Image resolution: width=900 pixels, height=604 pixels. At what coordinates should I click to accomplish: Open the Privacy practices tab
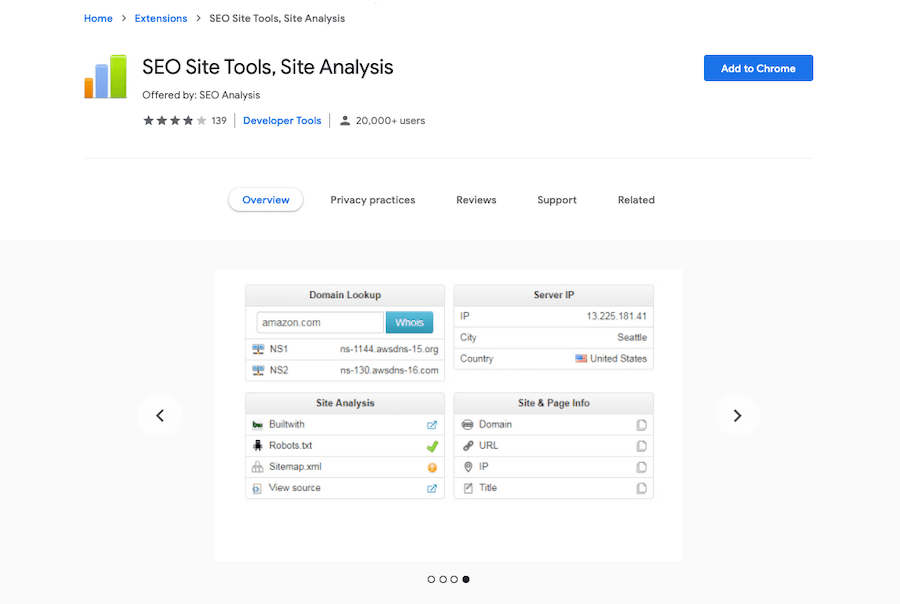373,200
